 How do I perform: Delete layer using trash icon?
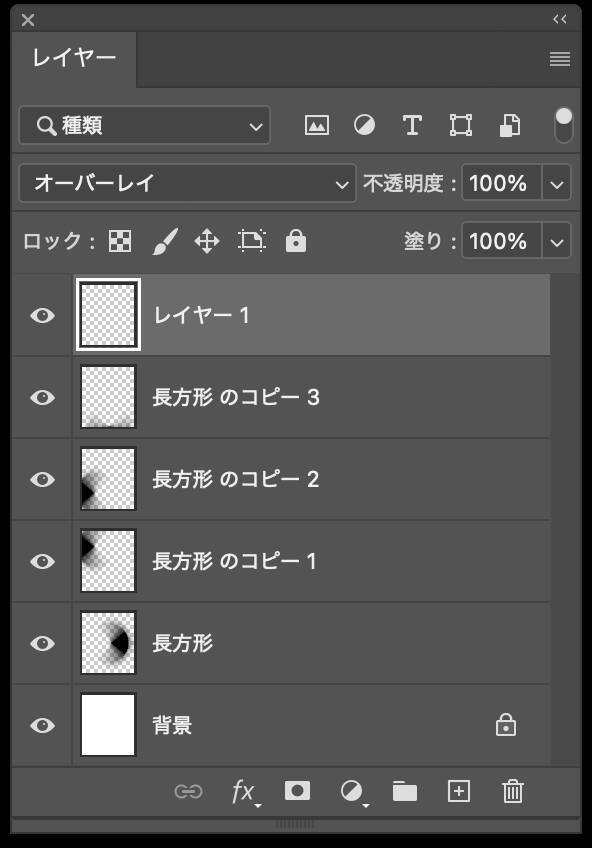[512, 791]
